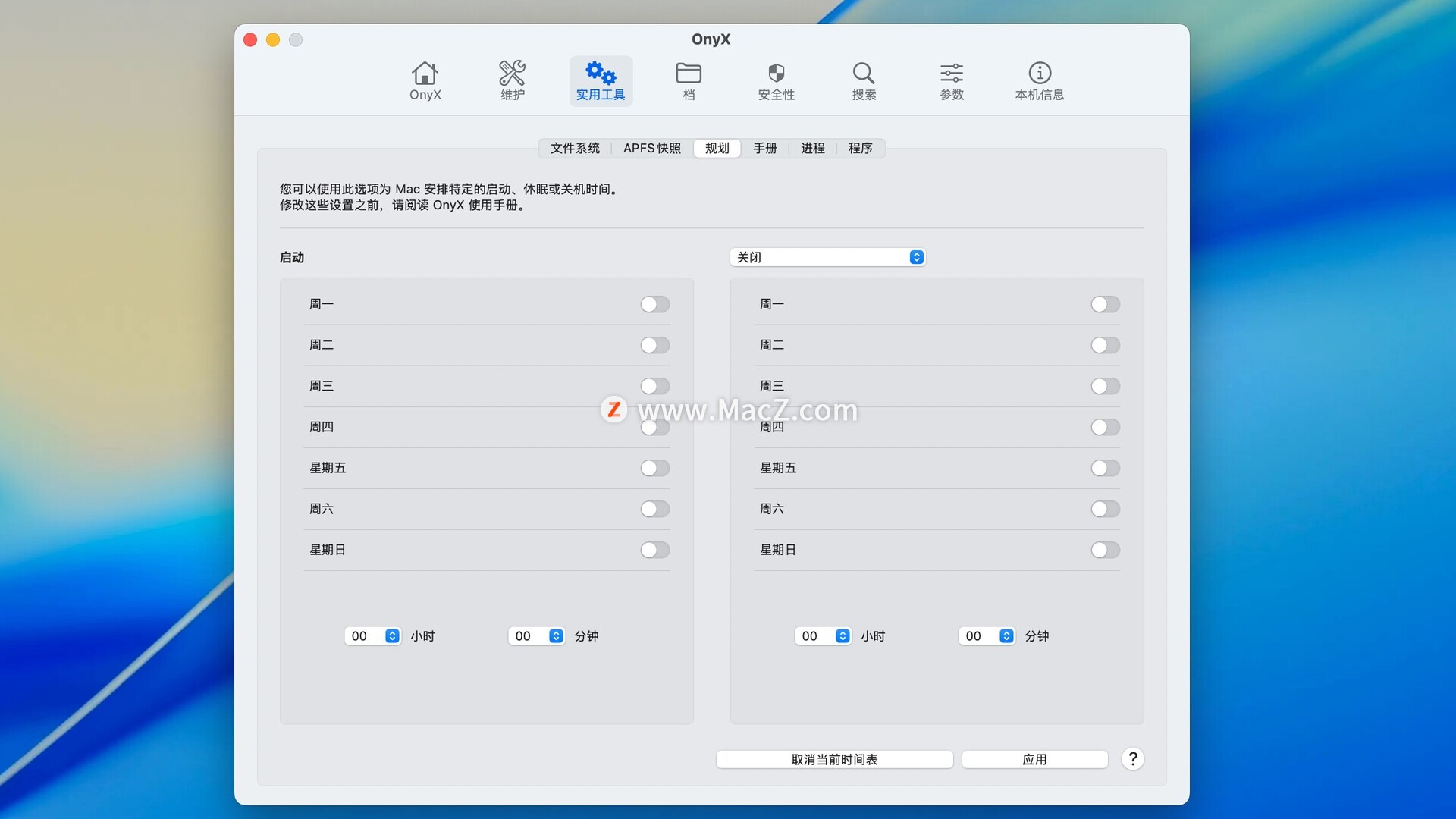Click the question mark help button
Image resolution: width=1456 pixels, height=819 pixels.
coord(1132,759)
